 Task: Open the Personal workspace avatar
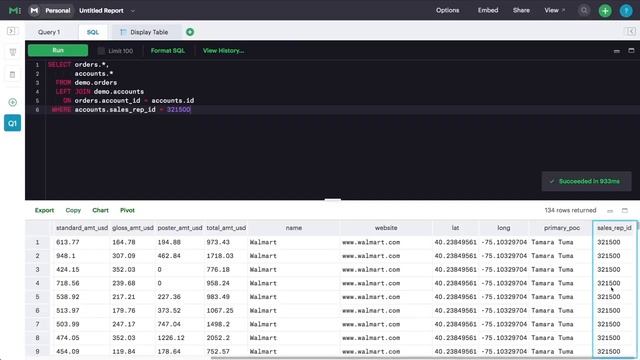point(34,11)
